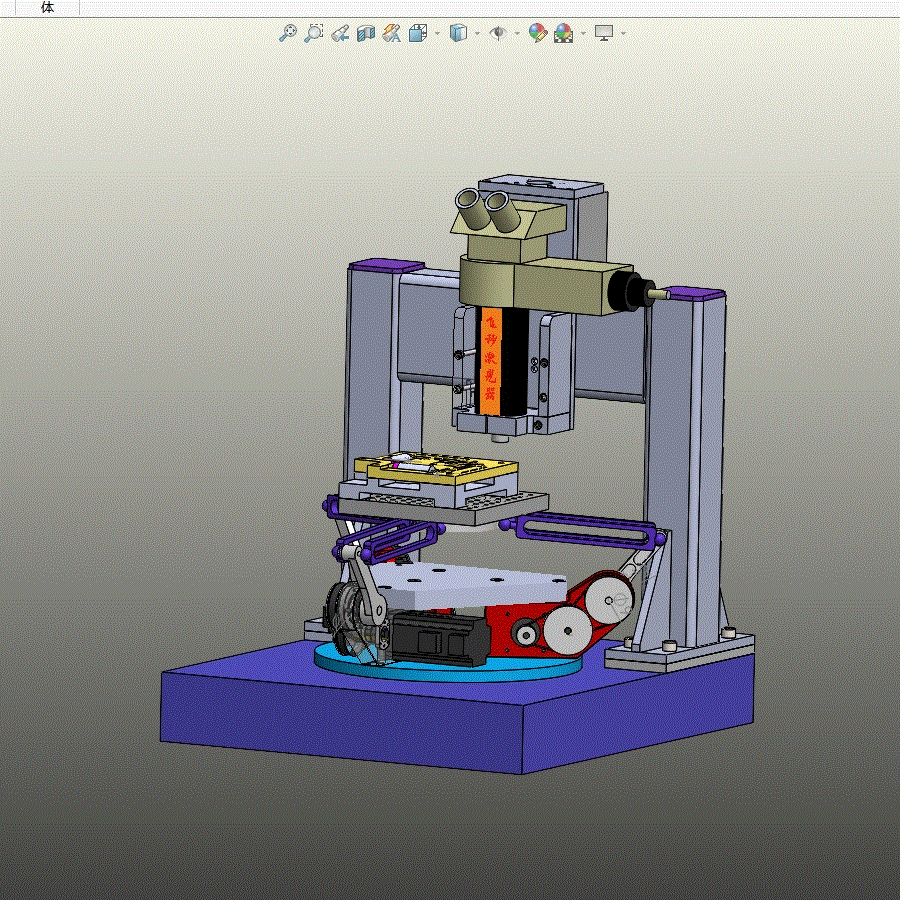Open the Edit Appearance color tool

coord(538,33)
